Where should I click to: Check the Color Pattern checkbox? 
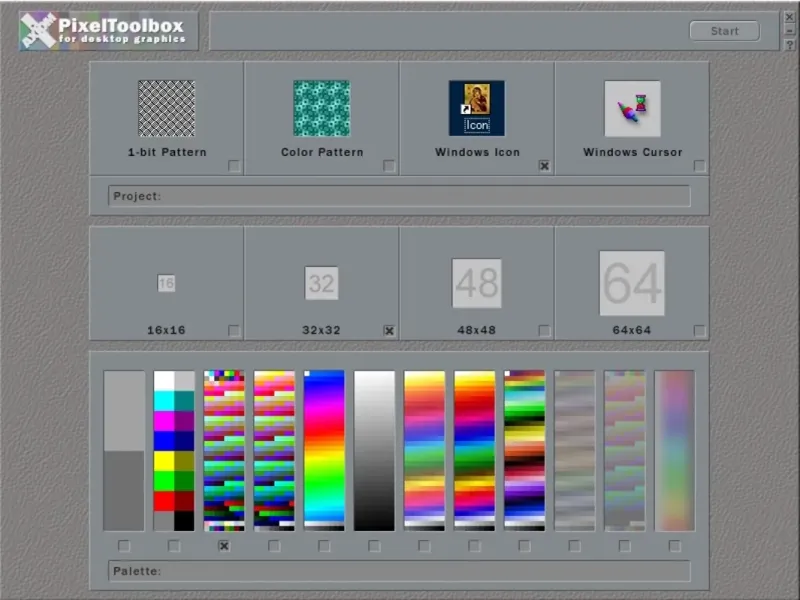pyautogui.click(x=389, y=166)
